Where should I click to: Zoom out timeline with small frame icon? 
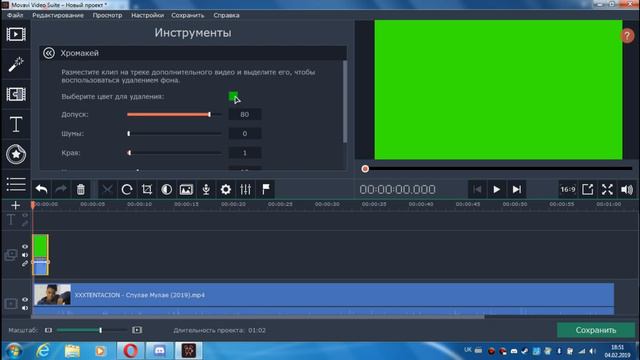pos(49,330)
